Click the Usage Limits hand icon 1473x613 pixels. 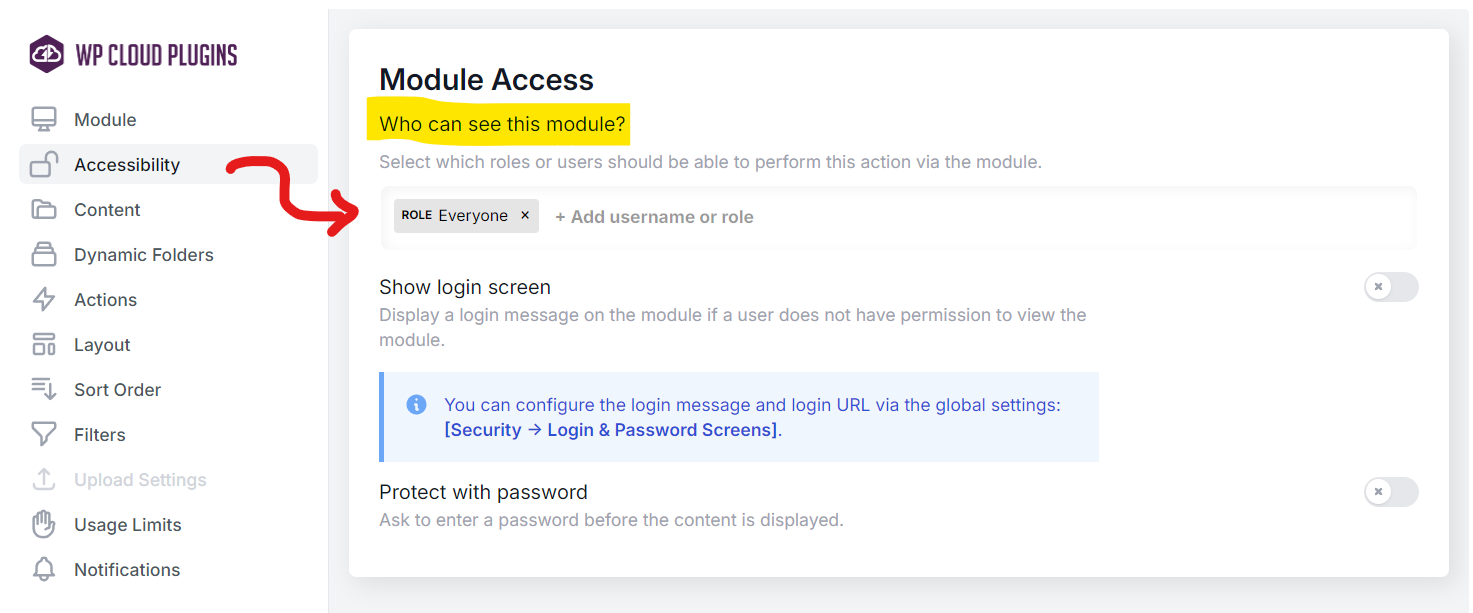[x=44, y=525]
